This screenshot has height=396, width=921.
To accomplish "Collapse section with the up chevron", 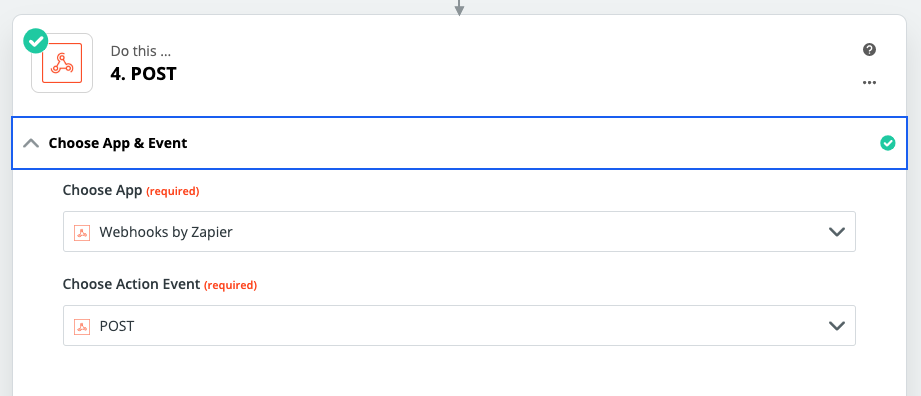I will [31, 143].
